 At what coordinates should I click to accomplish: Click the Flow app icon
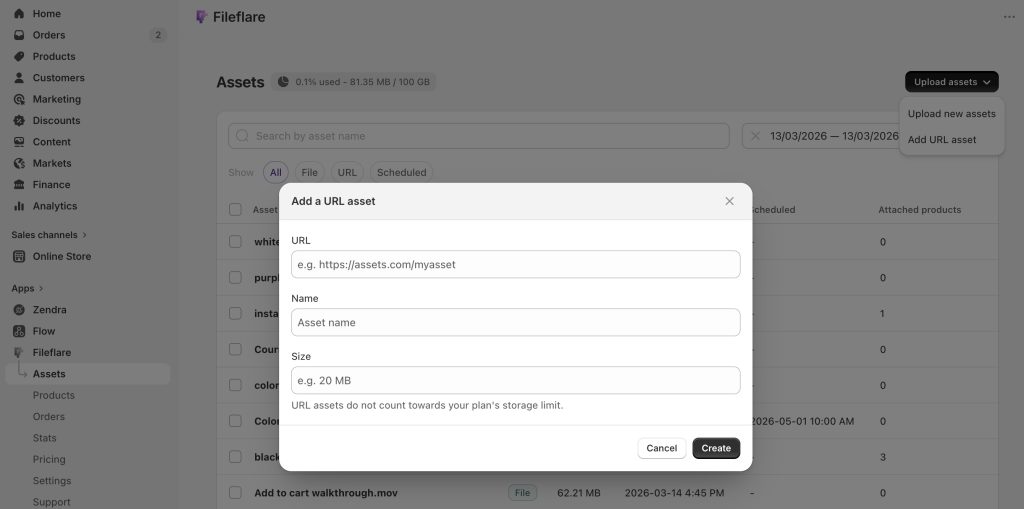pos(19,331)
